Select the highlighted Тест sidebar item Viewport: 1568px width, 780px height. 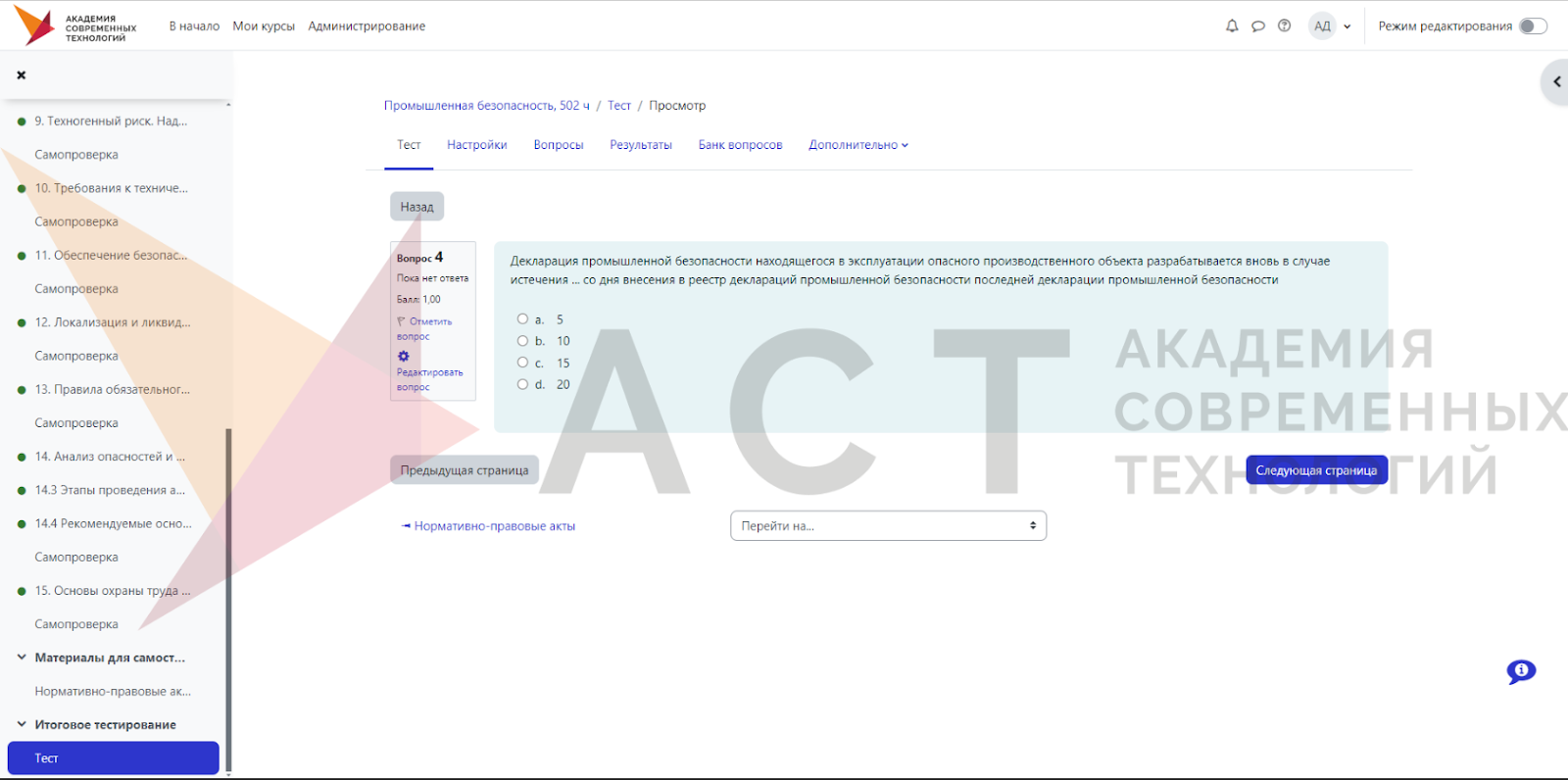click(114, 758)
